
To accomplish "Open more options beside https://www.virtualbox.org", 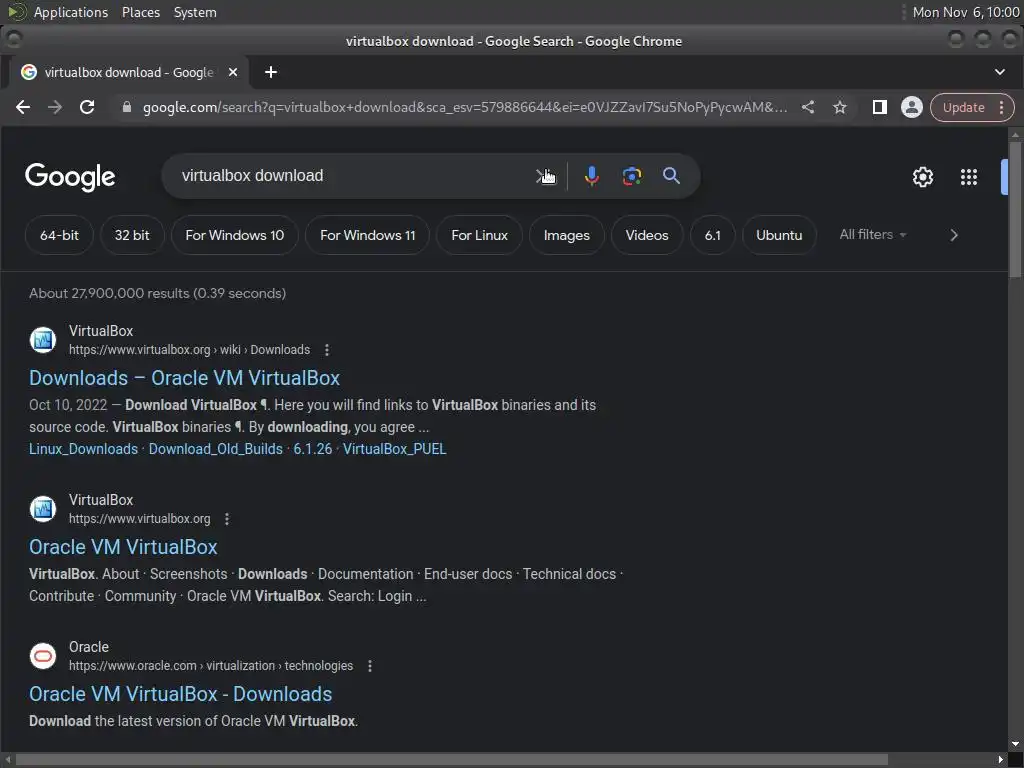I will (x=227, y=519).
